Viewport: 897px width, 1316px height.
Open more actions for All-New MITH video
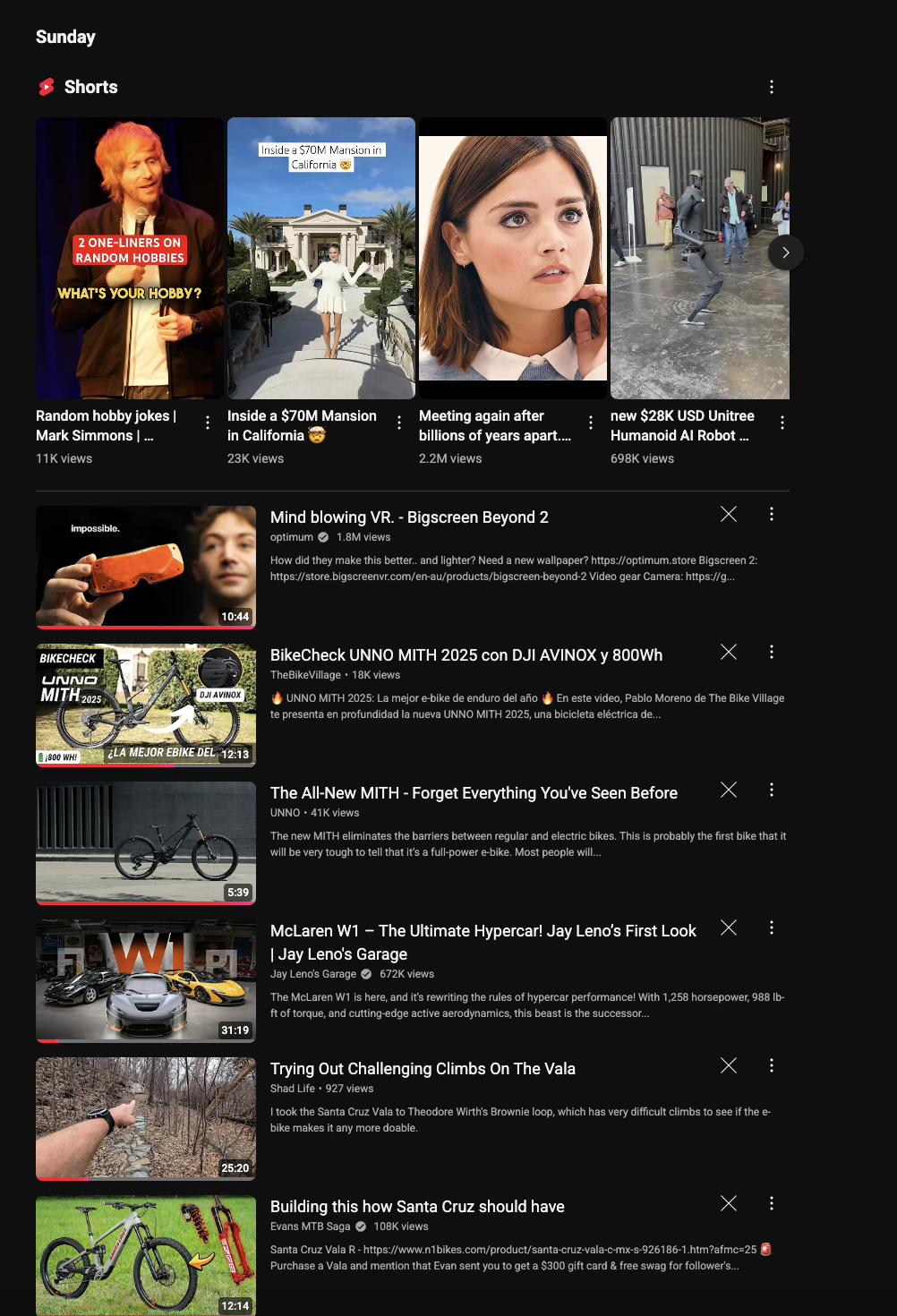point(772,790)
